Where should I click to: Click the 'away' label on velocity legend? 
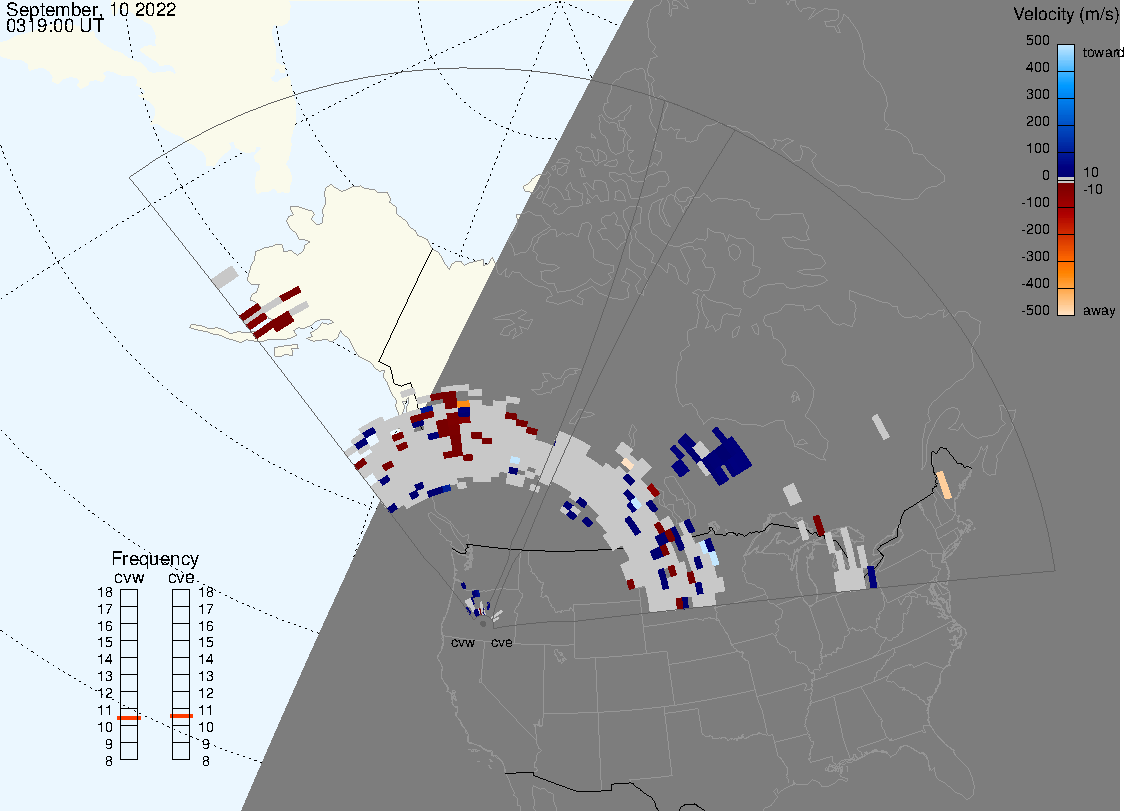1099,310
